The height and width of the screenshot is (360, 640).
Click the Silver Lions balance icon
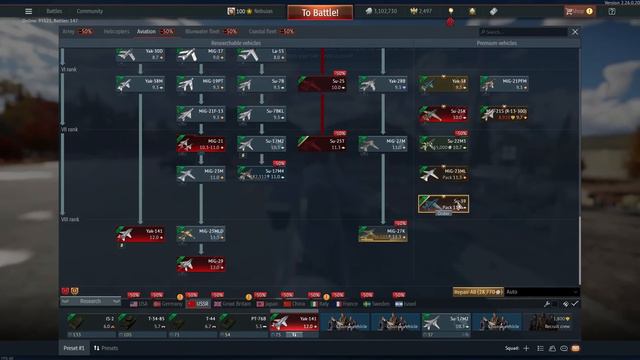369,11
